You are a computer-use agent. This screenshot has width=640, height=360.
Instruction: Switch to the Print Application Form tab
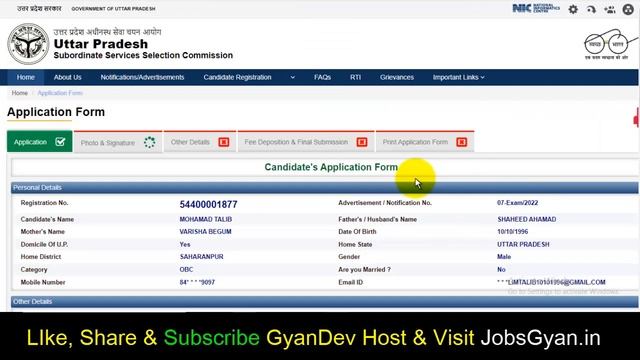(x=425, y=142)
